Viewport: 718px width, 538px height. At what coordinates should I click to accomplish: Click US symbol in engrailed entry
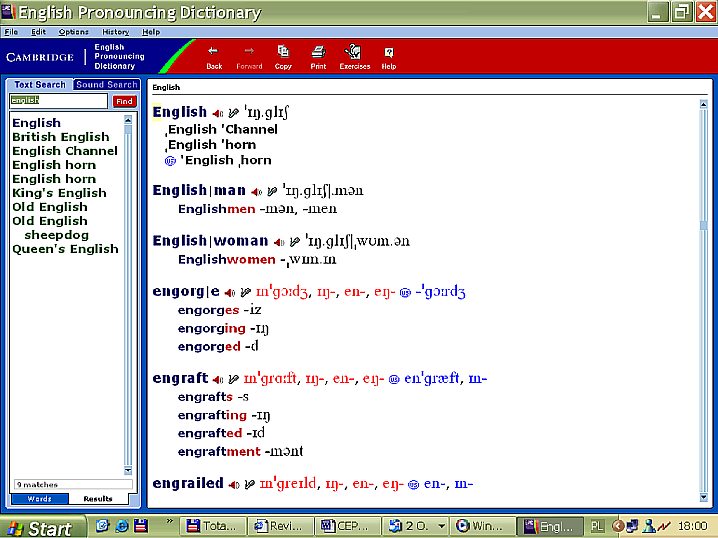coord(413,484)
